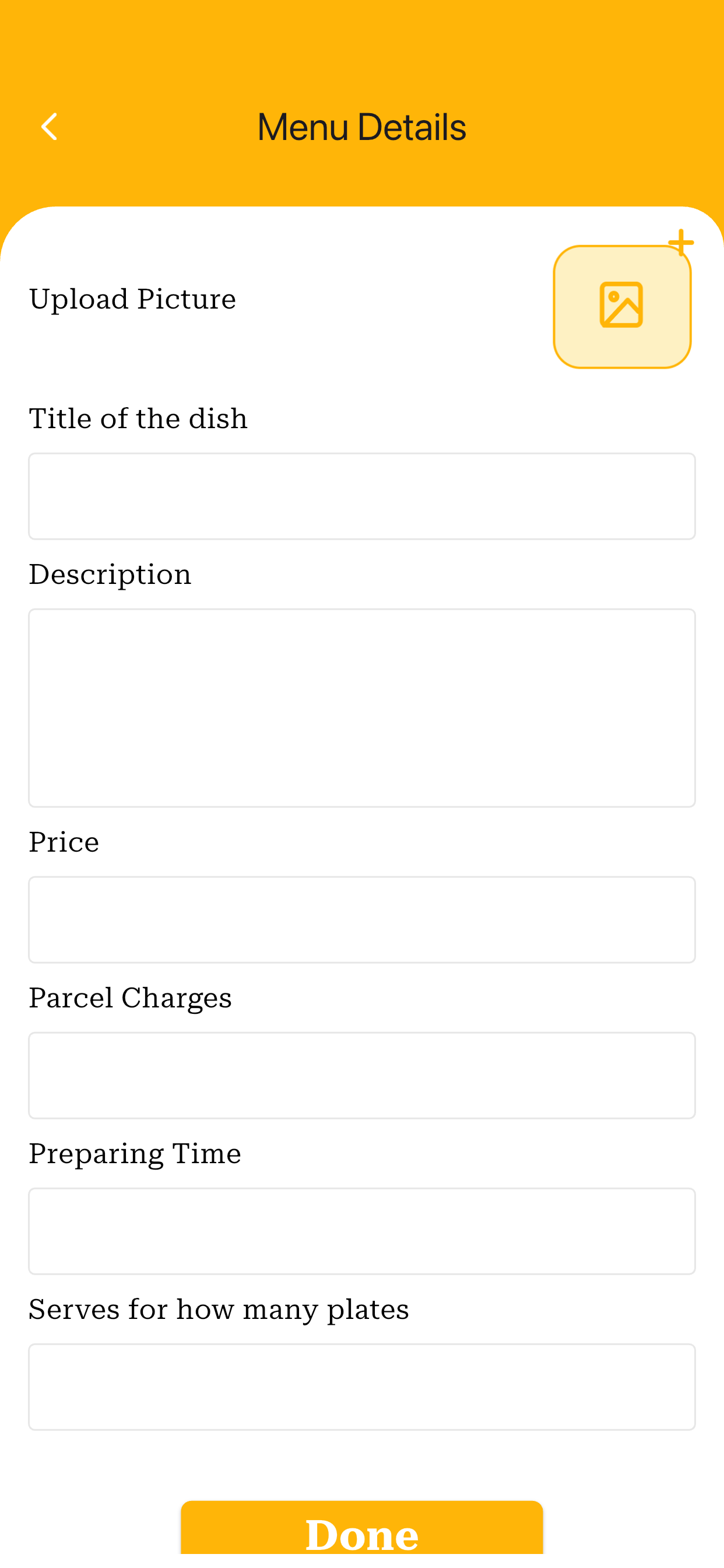Tap the Price label

click(x=64, y=842)
